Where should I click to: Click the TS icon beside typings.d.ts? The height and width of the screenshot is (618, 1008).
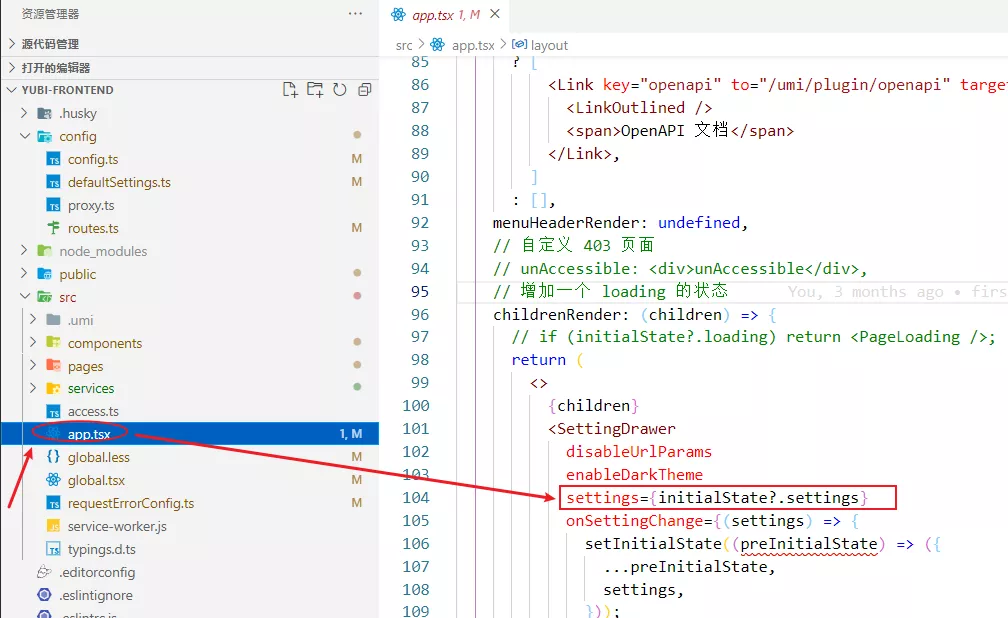pyautogui.click(x=53, y=550)
